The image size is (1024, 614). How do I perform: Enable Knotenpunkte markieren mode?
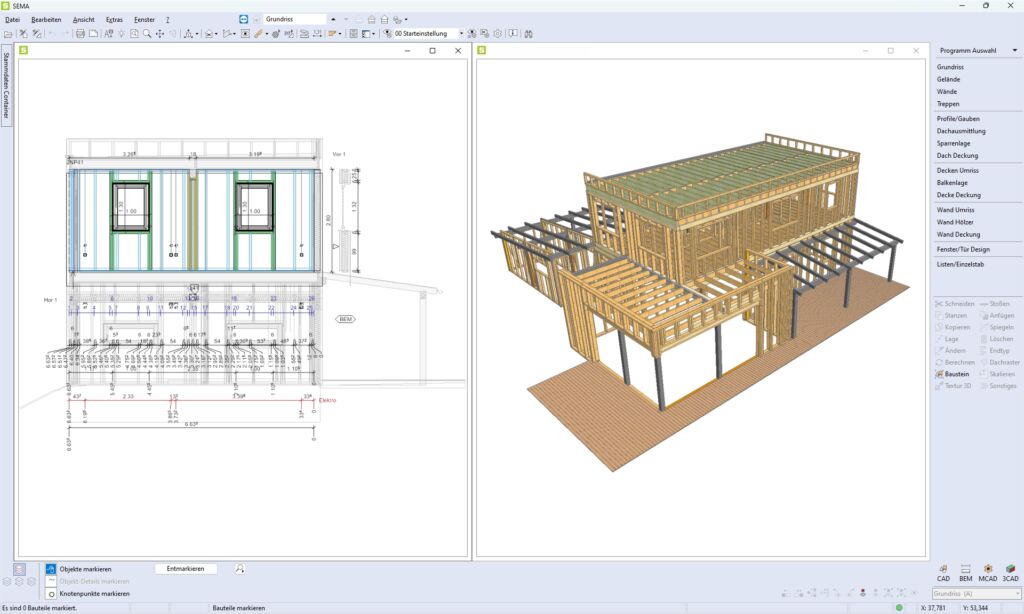(x=52, y=593)
